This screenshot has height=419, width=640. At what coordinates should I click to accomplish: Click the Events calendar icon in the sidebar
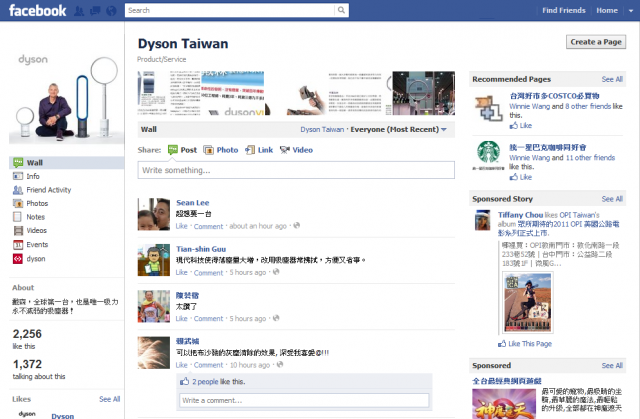click(x=18, y=245)
